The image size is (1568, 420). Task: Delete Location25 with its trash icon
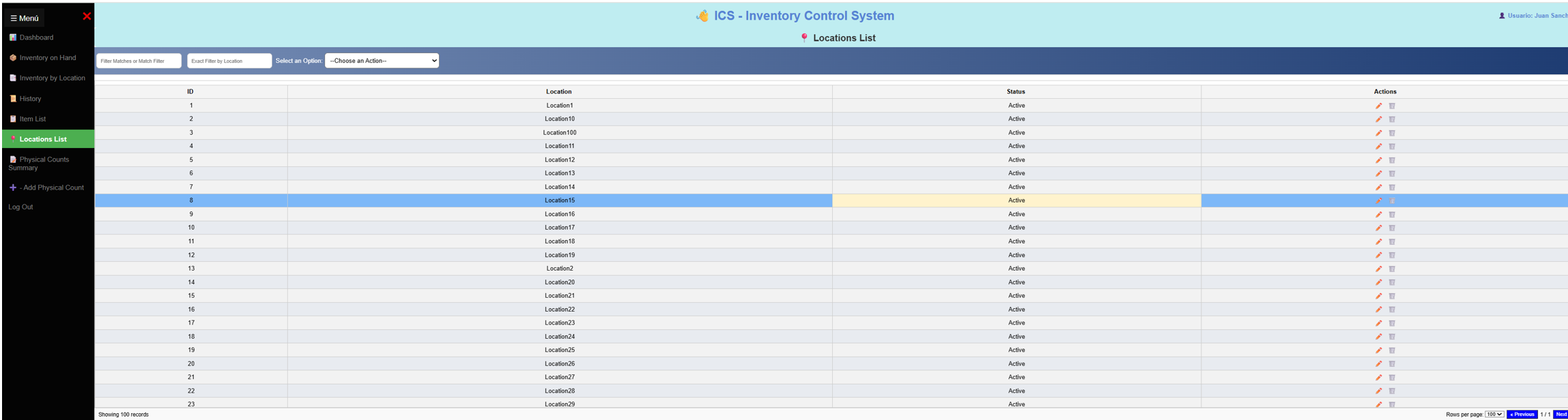tap(1392, 350)
